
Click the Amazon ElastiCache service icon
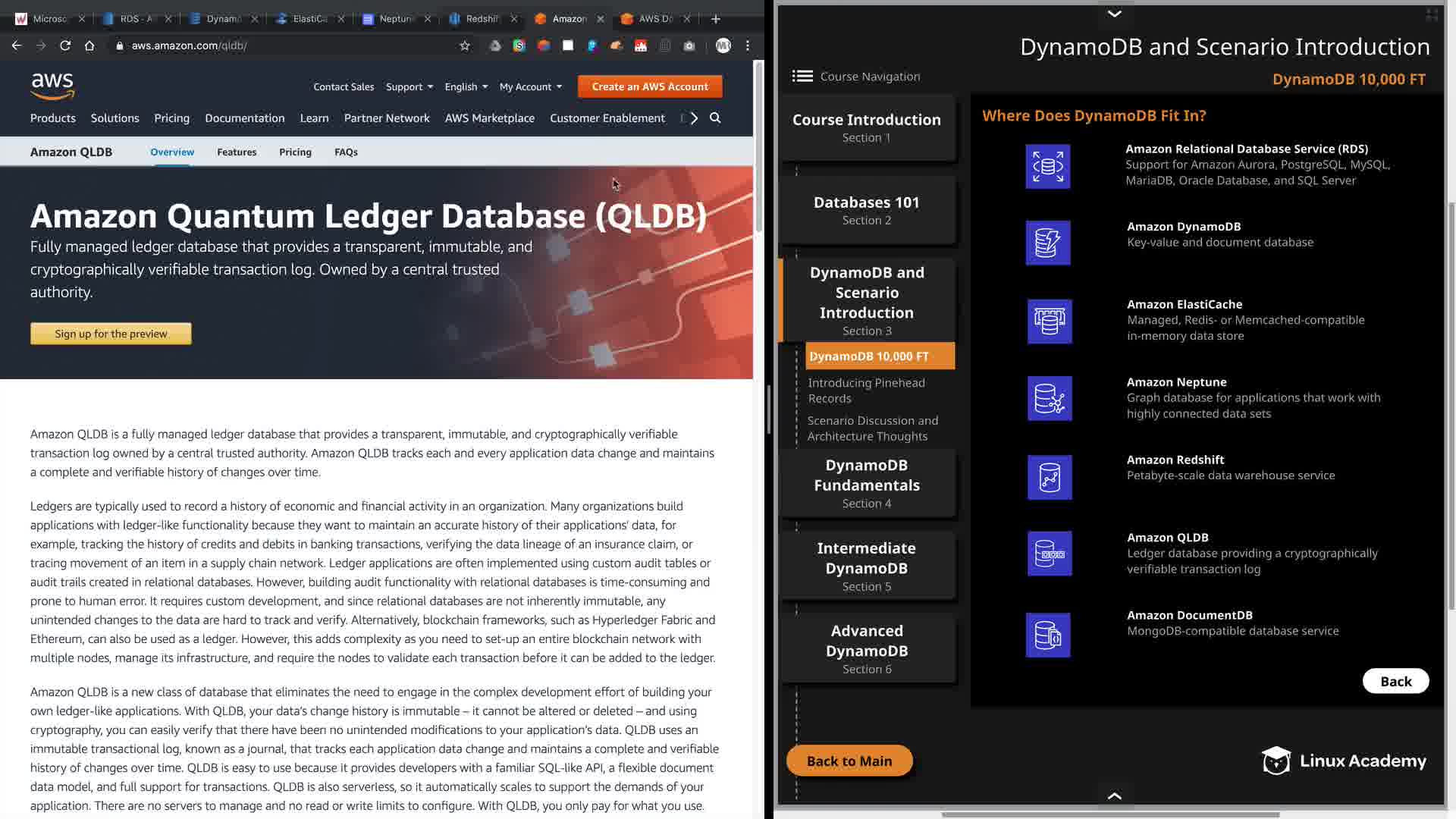click(1050, 321)
